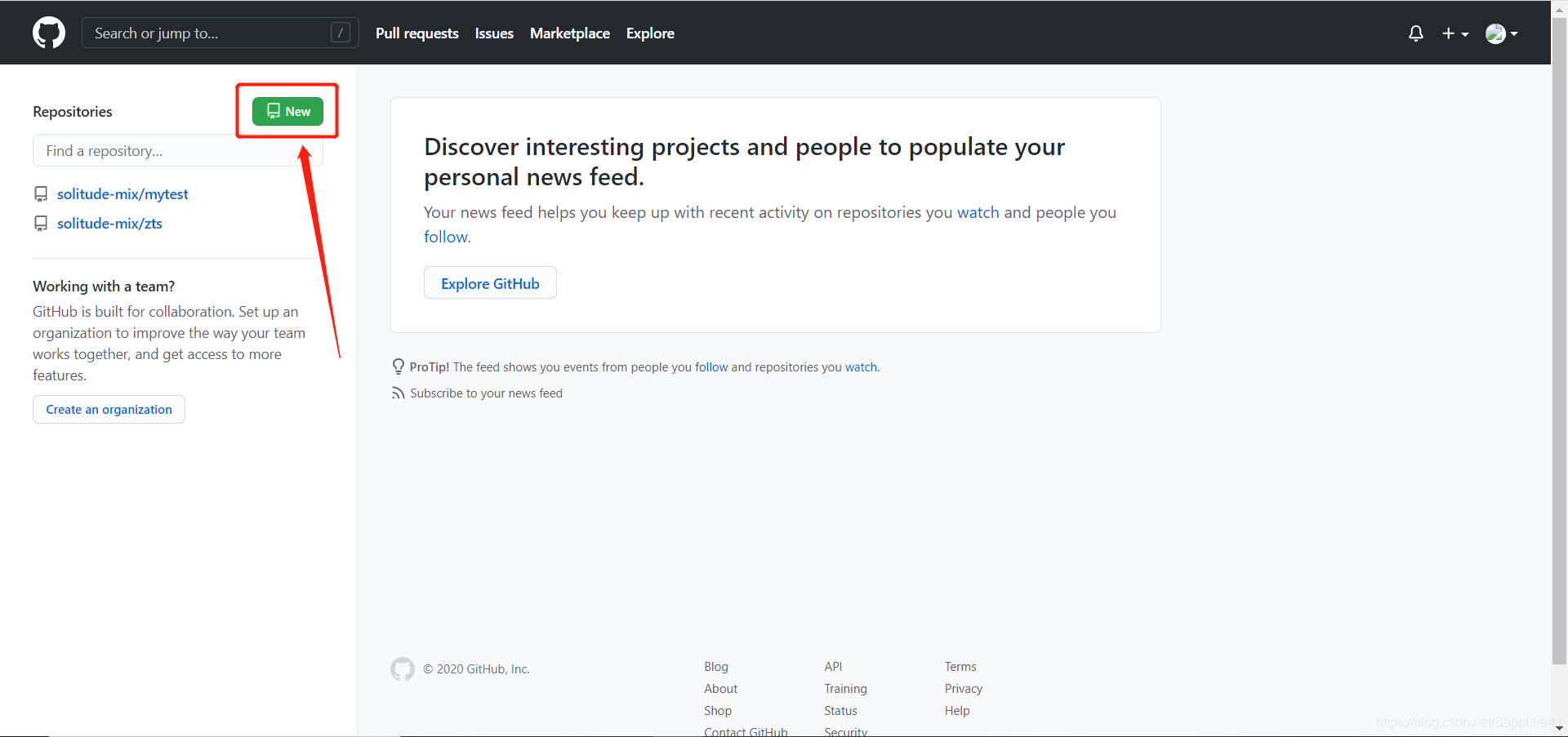The width and height of the screenshot is (1568, 737).
Task: Open the Privacy footer link
Action: point(964,689)
